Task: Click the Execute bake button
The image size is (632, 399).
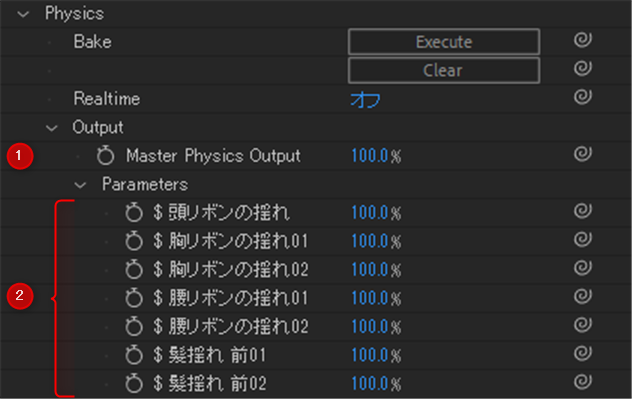Action: point(444,42)
